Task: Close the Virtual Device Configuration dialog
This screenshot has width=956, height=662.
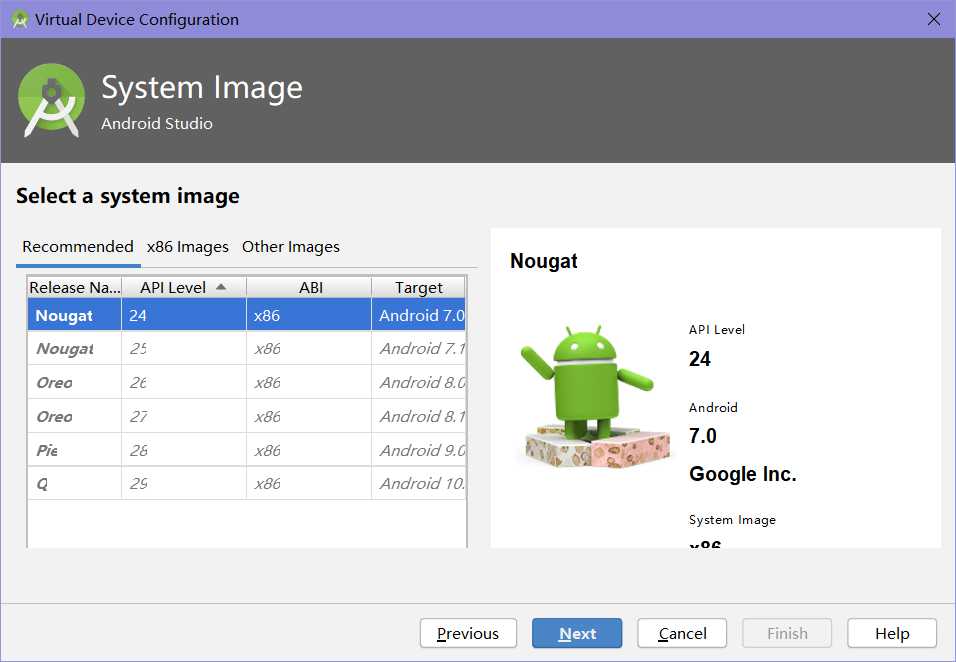Action: [933, 19]
